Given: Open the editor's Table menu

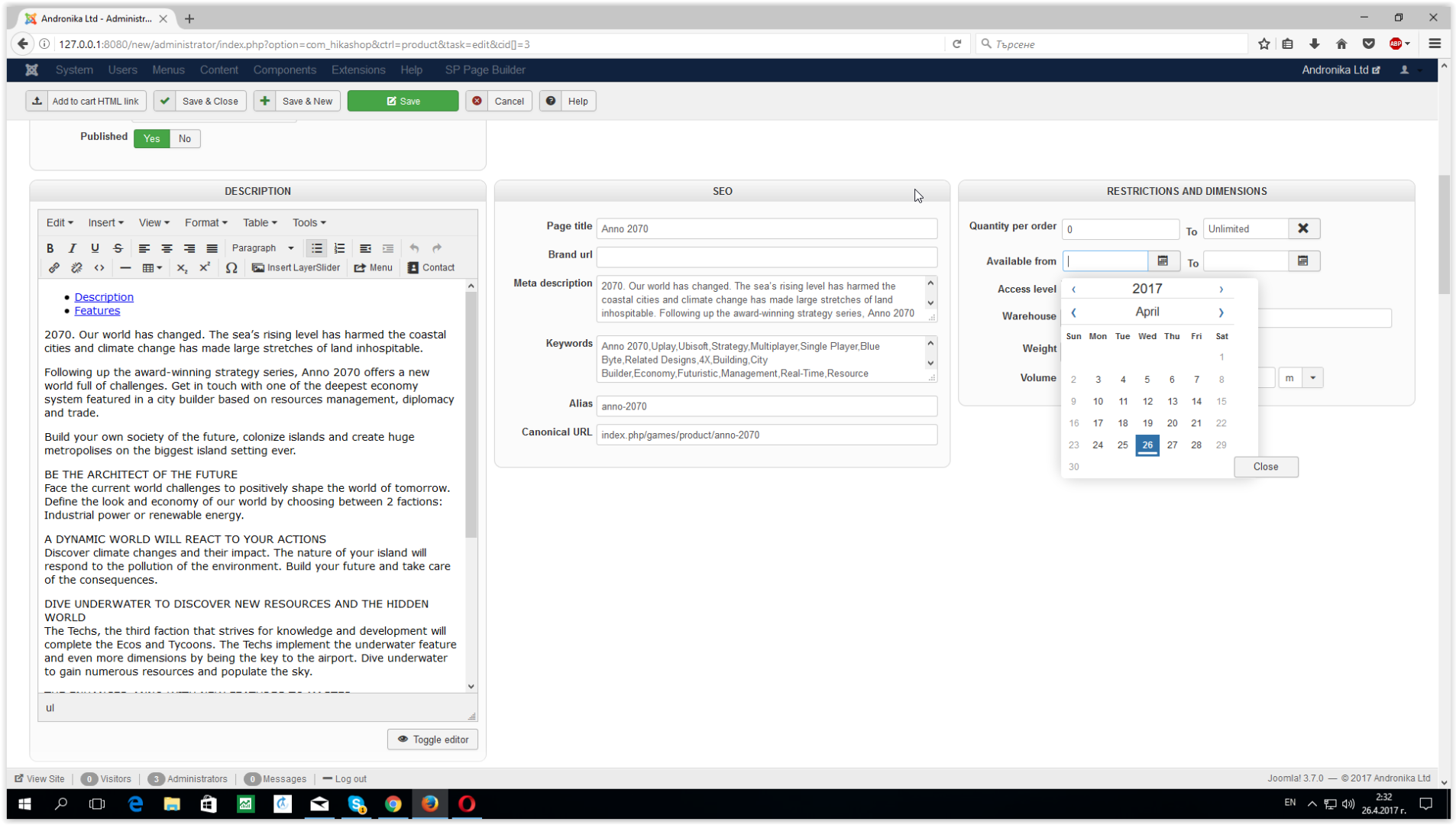Looking at the screenshot, I should 260,223.
